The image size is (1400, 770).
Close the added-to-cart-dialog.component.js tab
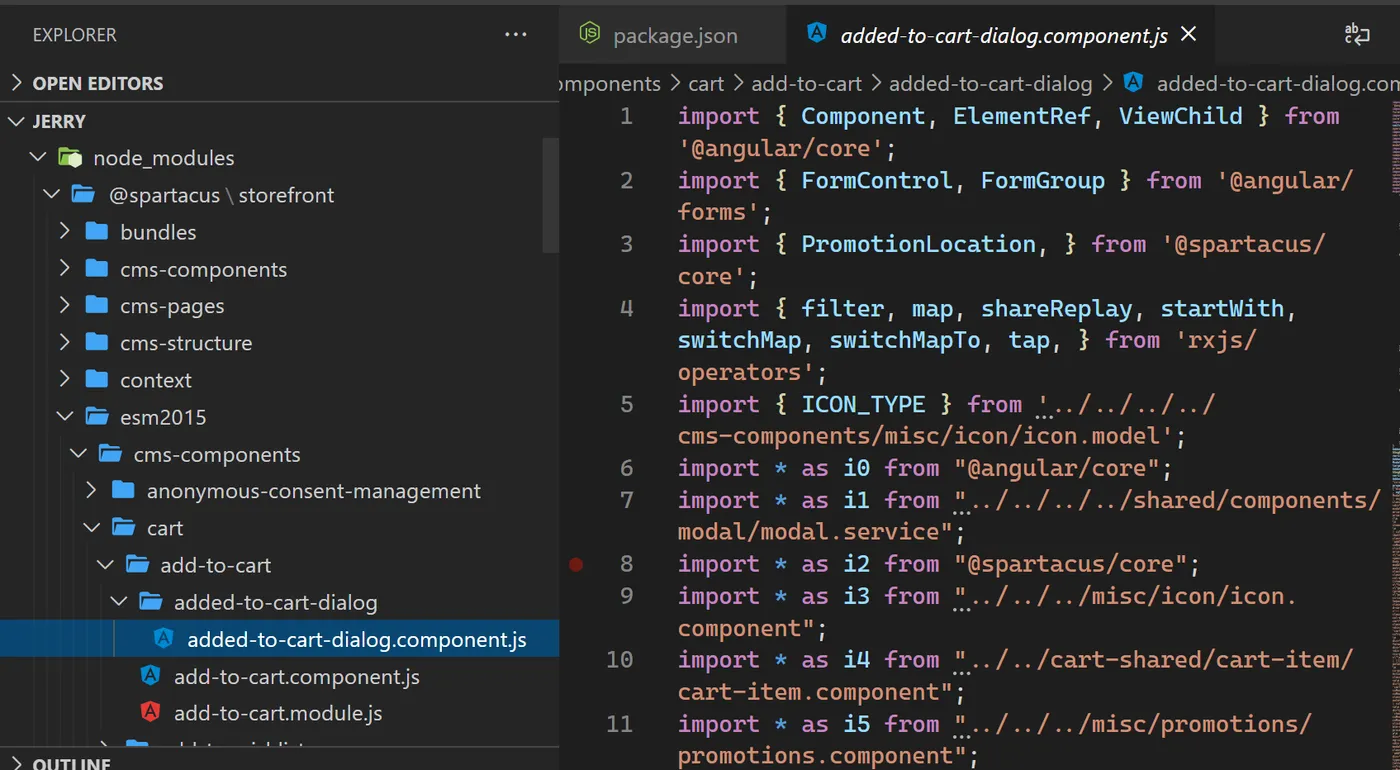[x=1189, y=34]
